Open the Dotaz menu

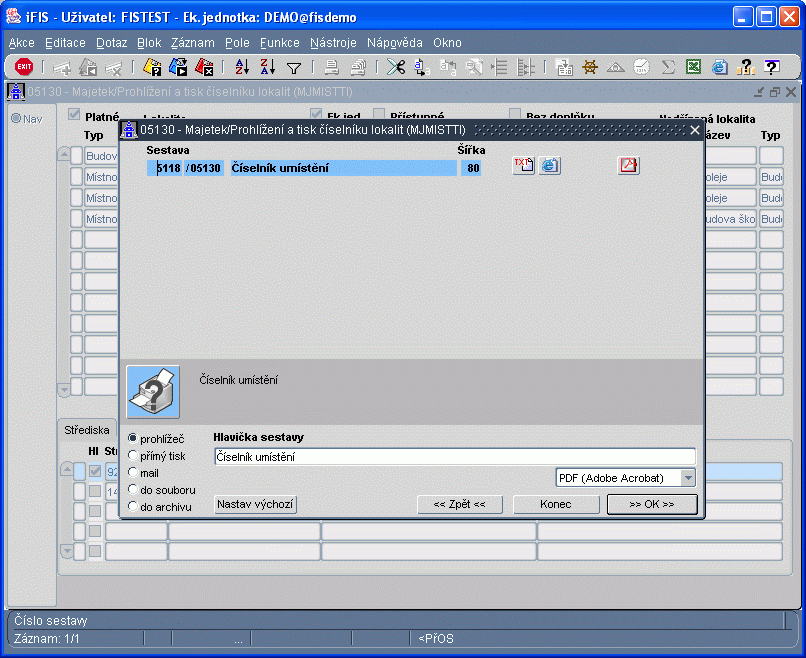112,43
